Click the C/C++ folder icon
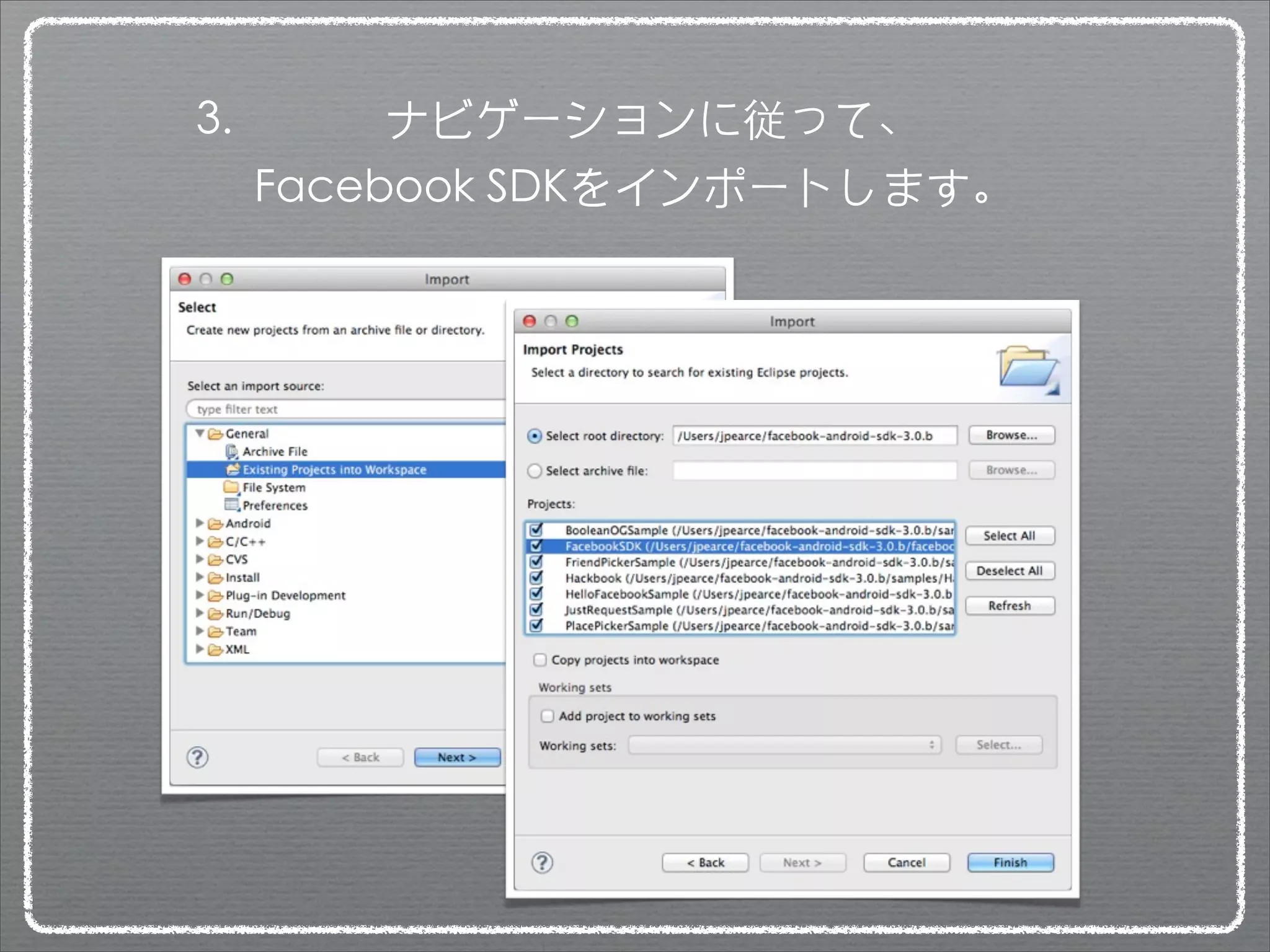 (215, 542)
